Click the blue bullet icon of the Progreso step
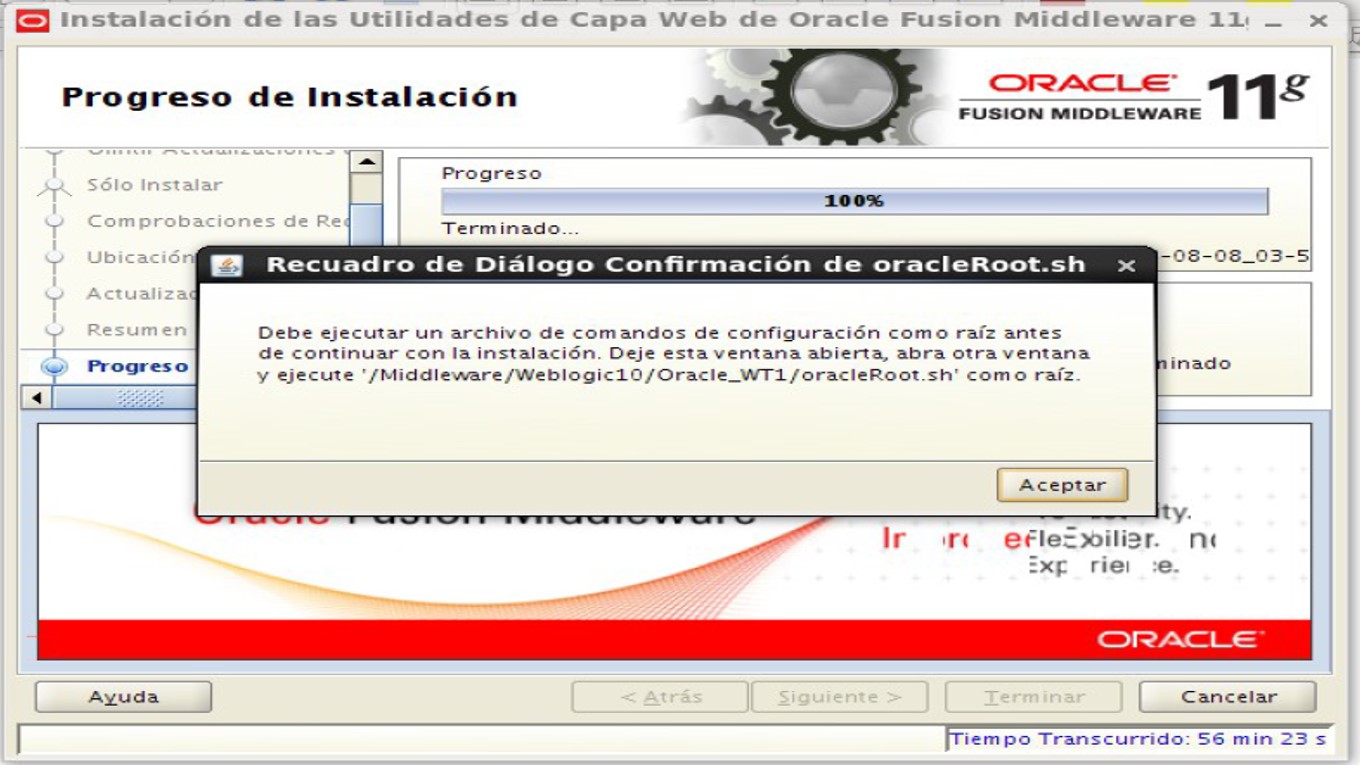The width and height of the screenshot is (1360, 765). pos(55,365)
